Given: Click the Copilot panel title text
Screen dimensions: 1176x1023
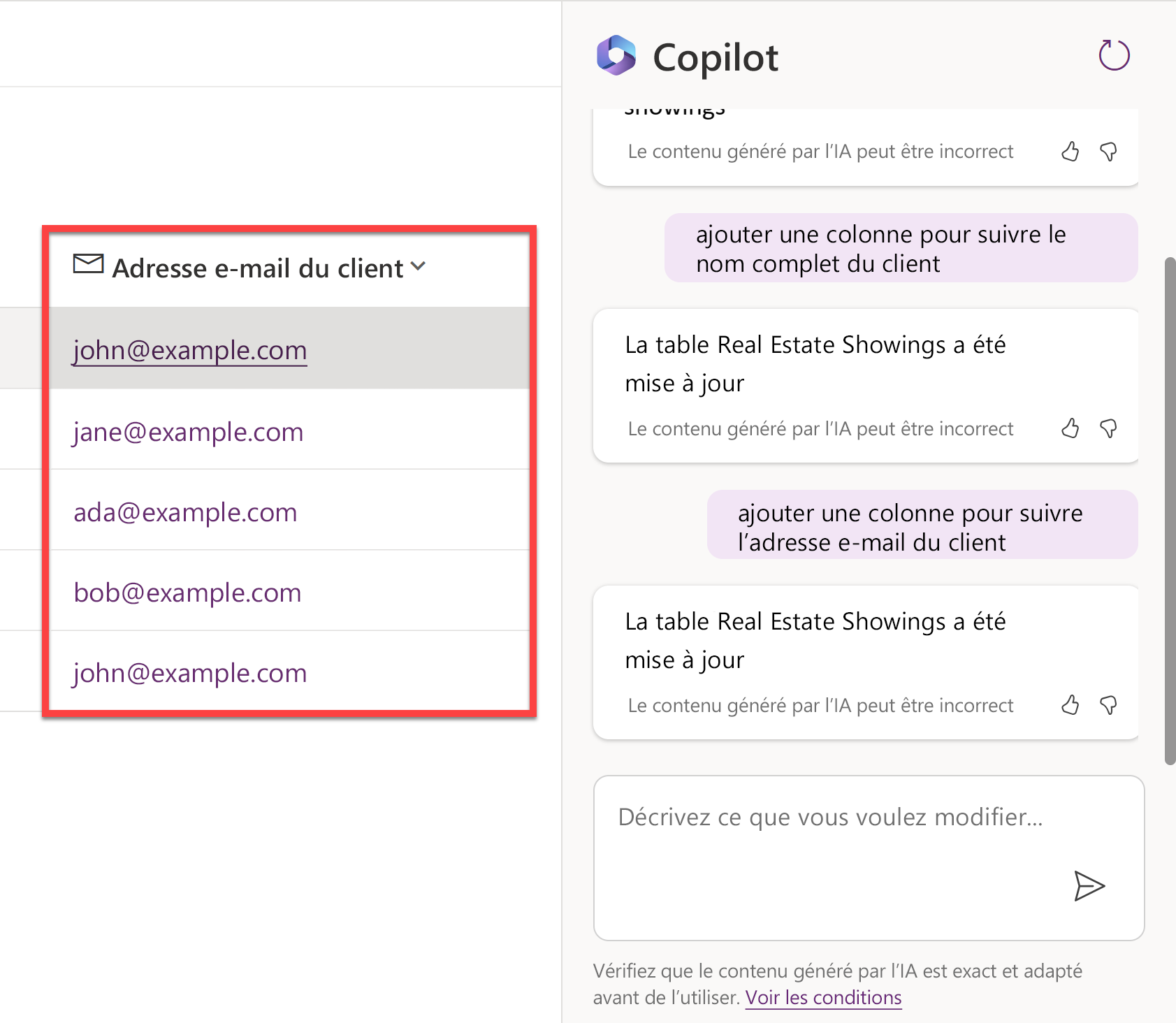Looking at the screenshot, I should [x=715, y=57].
